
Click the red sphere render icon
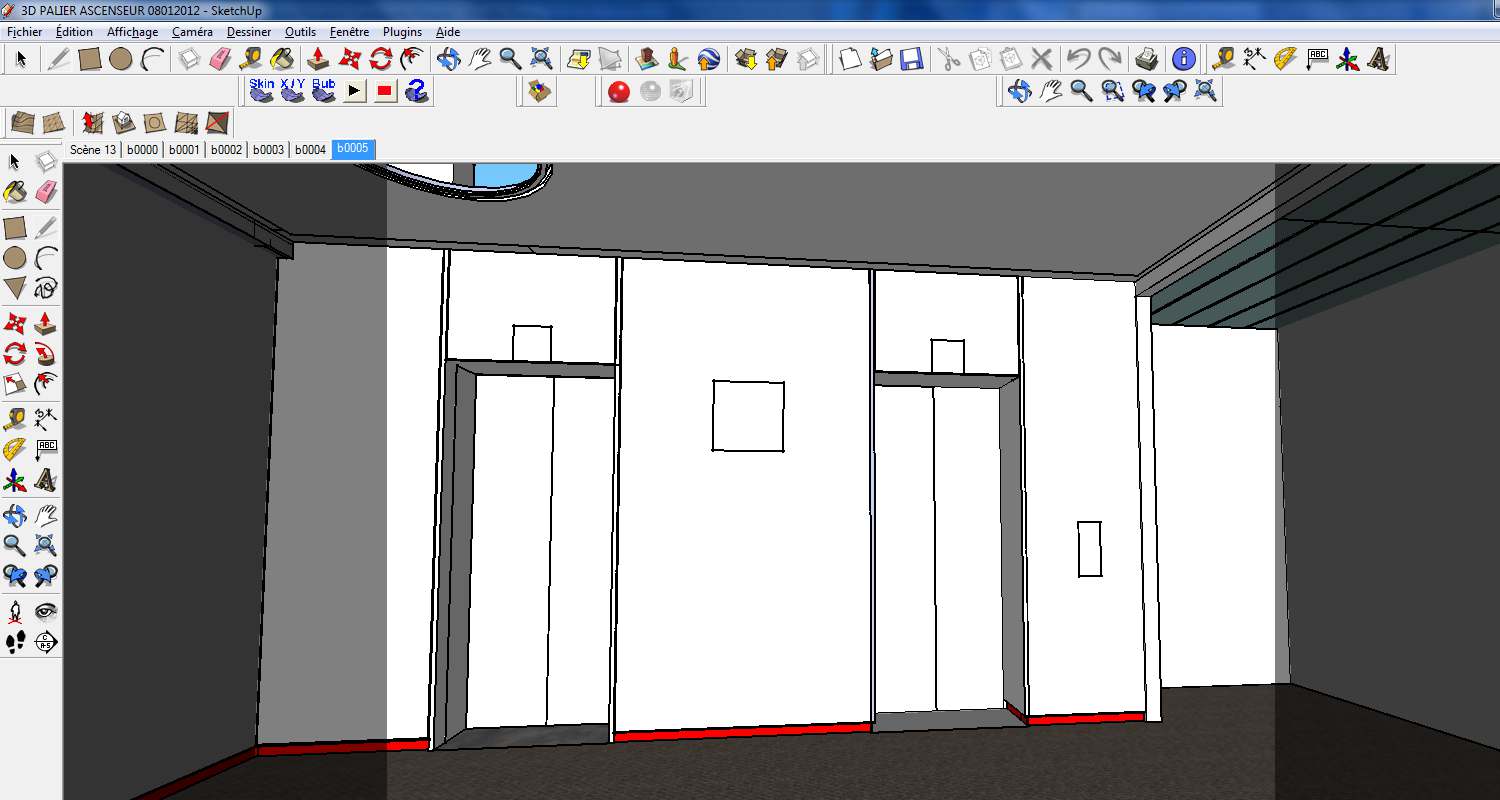(x=619, y=92)
